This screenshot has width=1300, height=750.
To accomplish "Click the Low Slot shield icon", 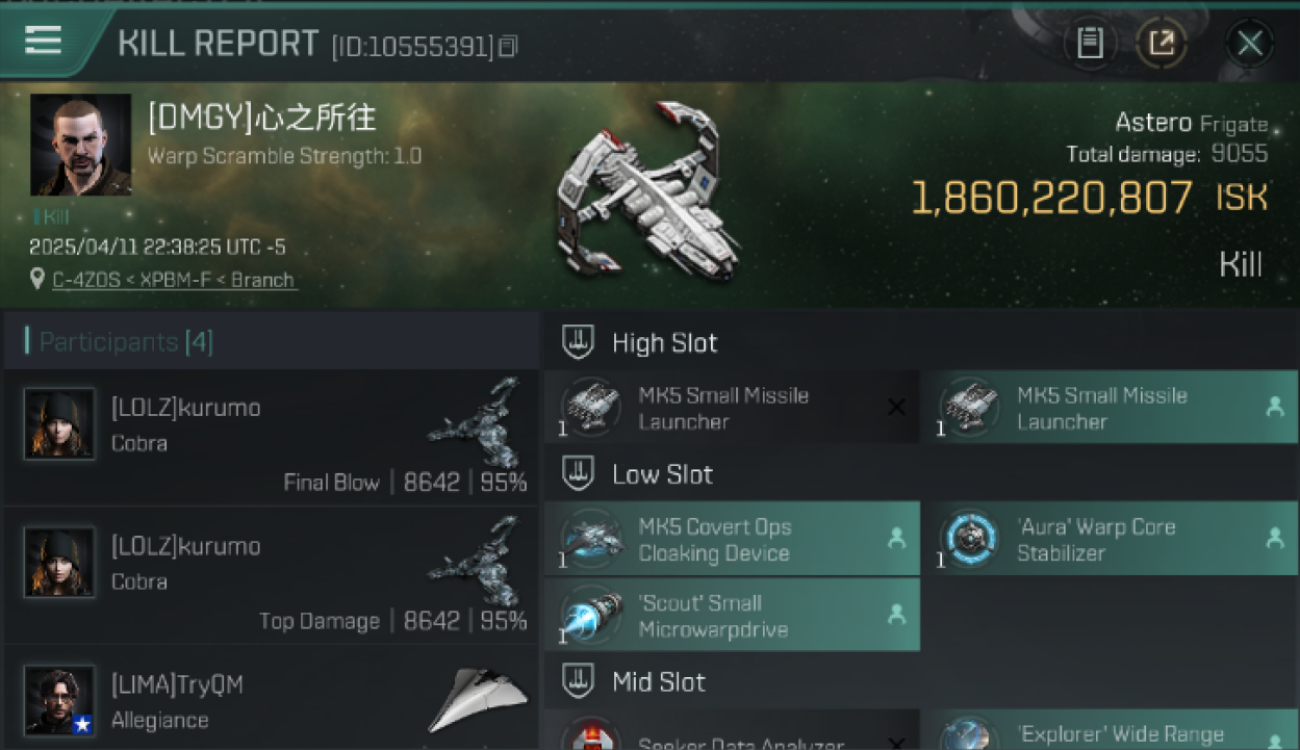I will pyautogui.click(x=578, y=474).
